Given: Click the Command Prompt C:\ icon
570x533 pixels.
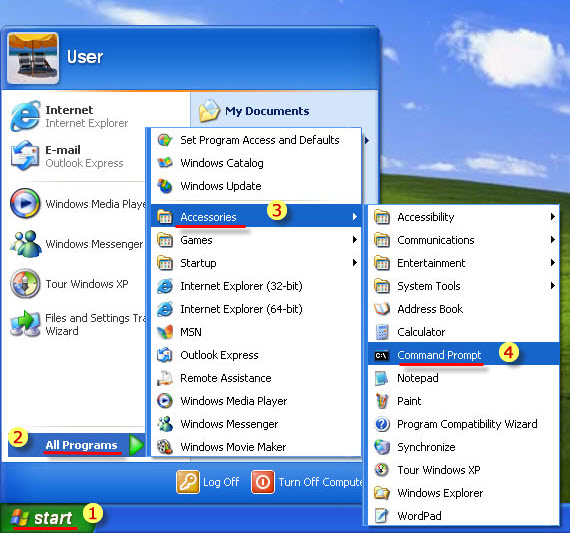Looking at the screenshot, I should [x=382, y=355].
